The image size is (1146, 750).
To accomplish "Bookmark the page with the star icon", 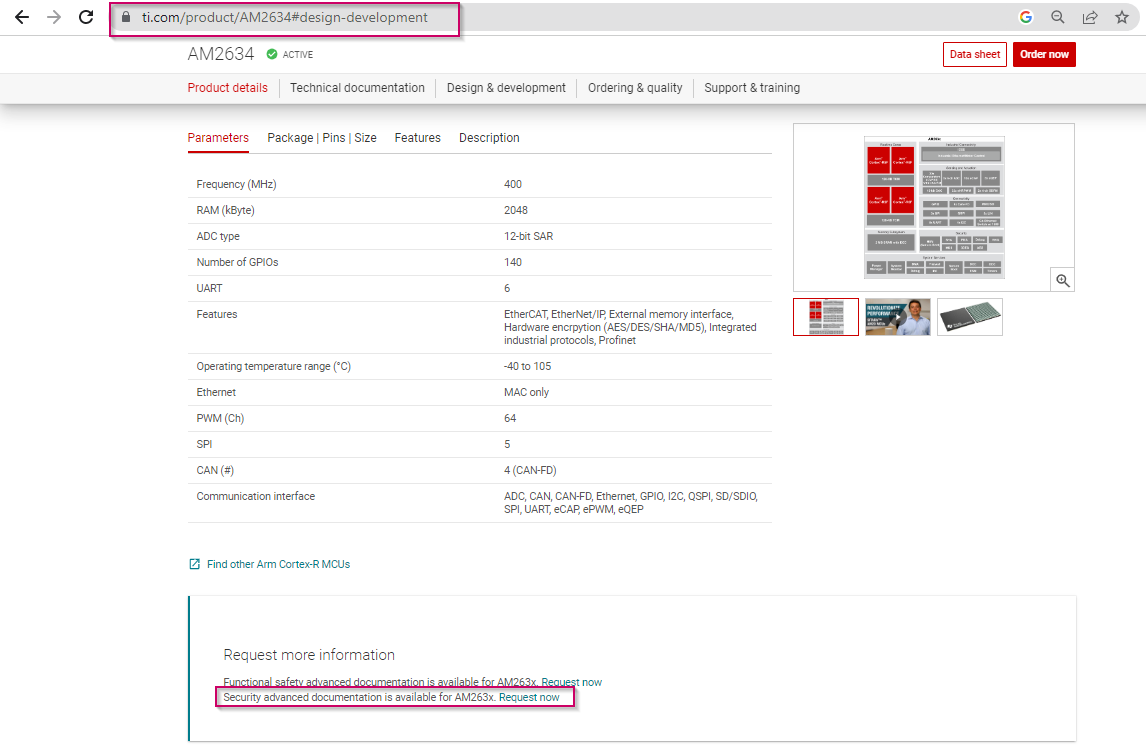I will (1121, 17).
